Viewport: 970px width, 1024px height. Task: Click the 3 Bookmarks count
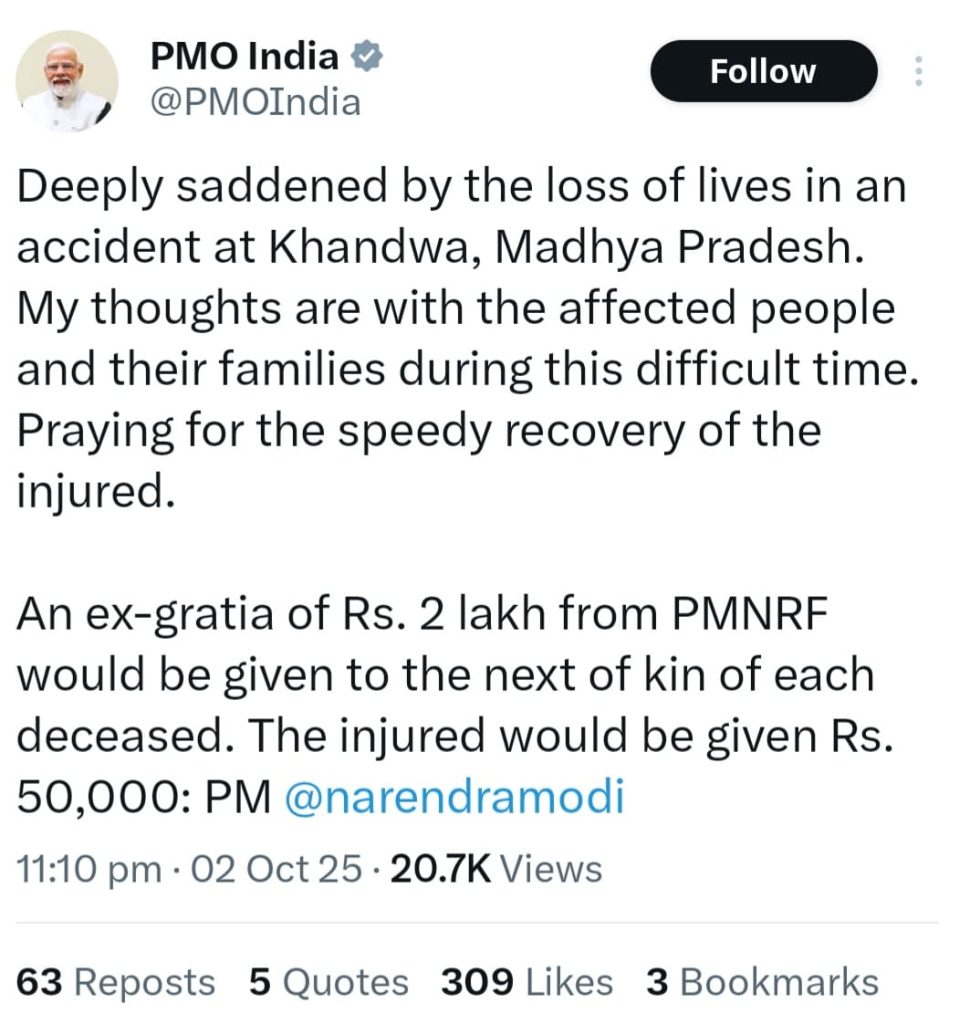(x=762, y=982)
